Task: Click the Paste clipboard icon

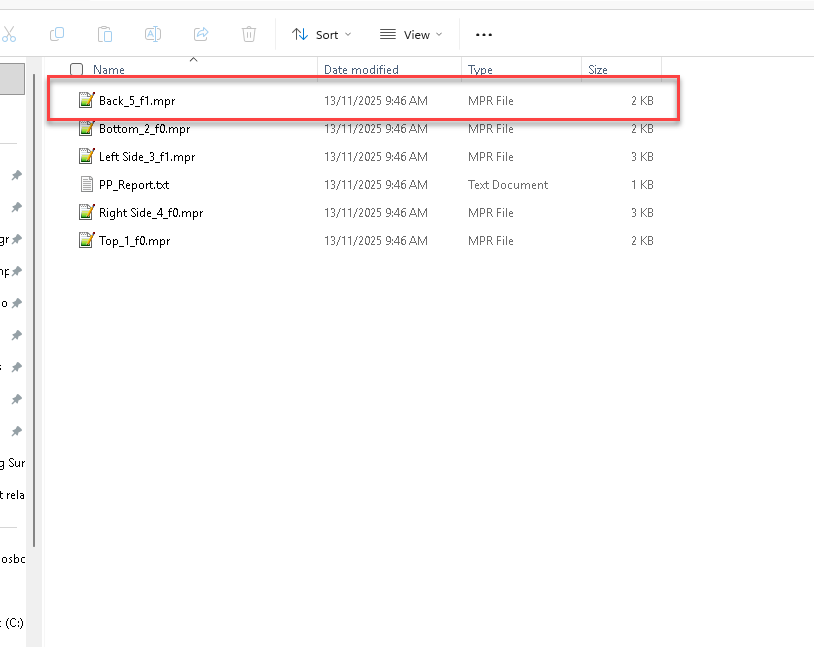Action: click(105, 34)
